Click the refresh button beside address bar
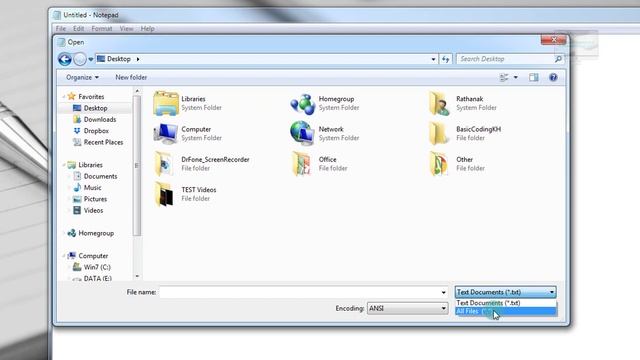640x360 pixels. [445, 59]
